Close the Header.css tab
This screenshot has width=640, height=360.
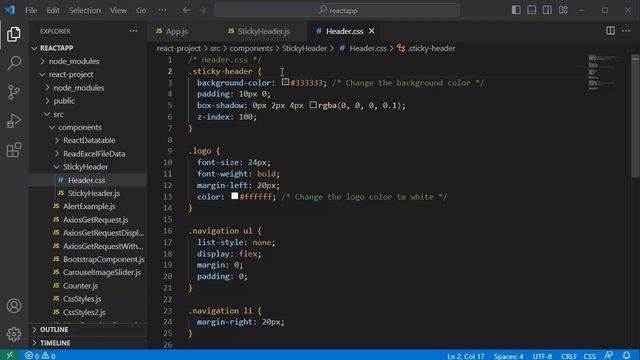click(x=371, y=31)
